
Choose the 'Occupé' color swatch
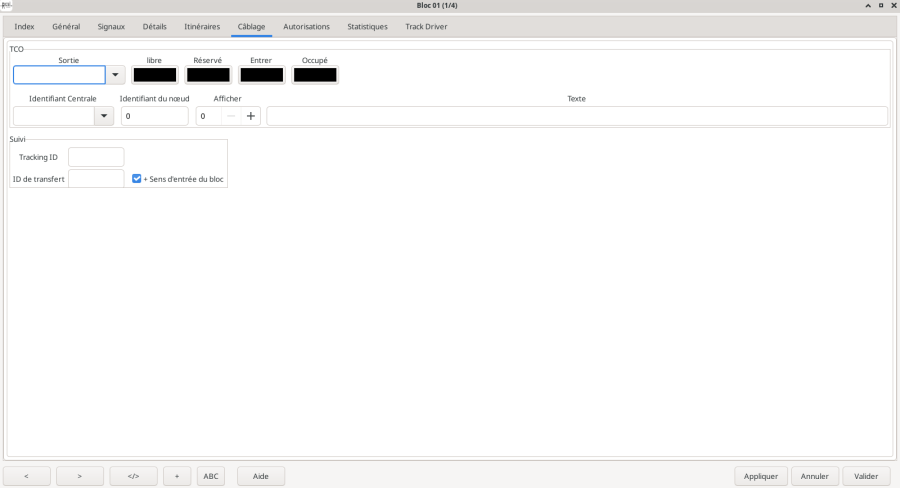click(315, 75)
